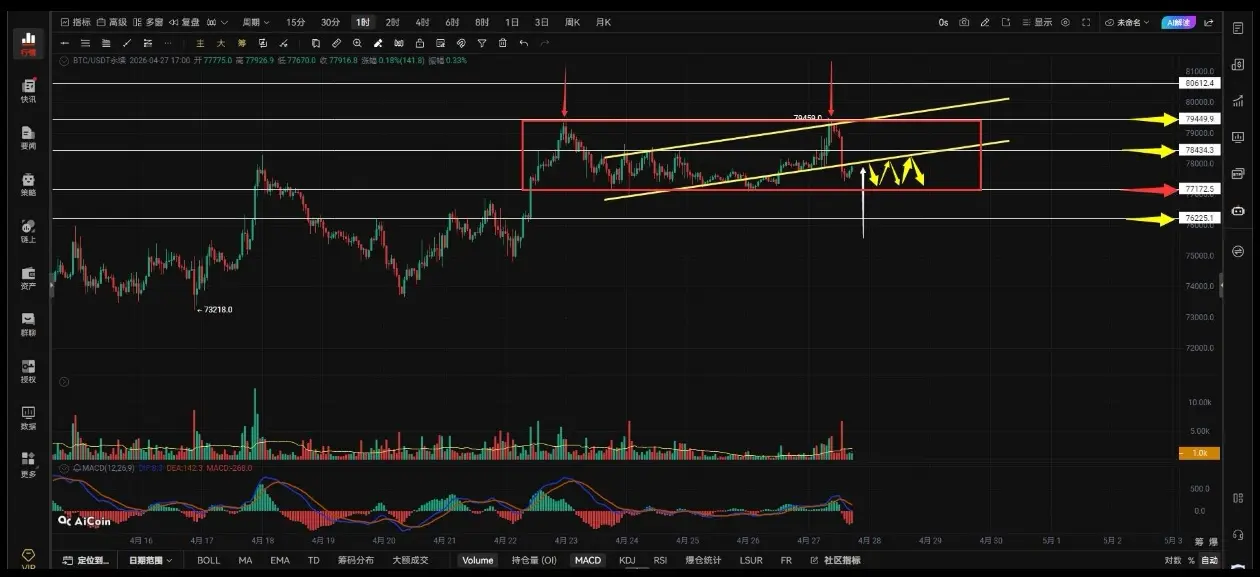Image resolution: width=1260 pixels, height=577 pixels.
Task: Open the 日期范围 date range dropdown
Action: coord(151,560)
